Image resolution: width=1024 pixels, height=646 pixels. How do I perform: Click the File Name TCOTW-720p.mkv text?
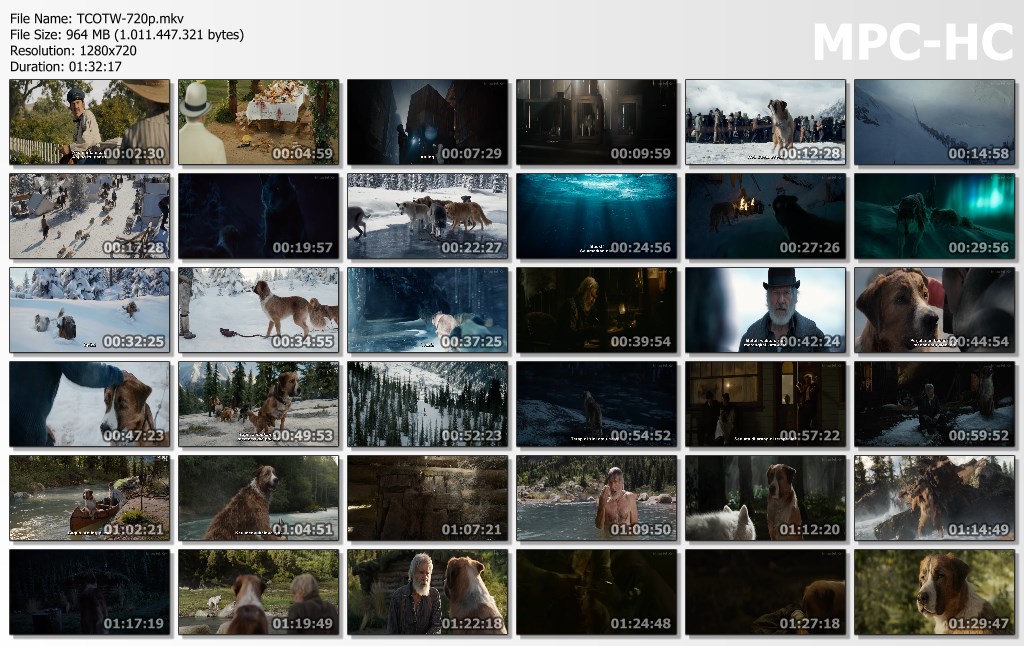tap(97, 18)
